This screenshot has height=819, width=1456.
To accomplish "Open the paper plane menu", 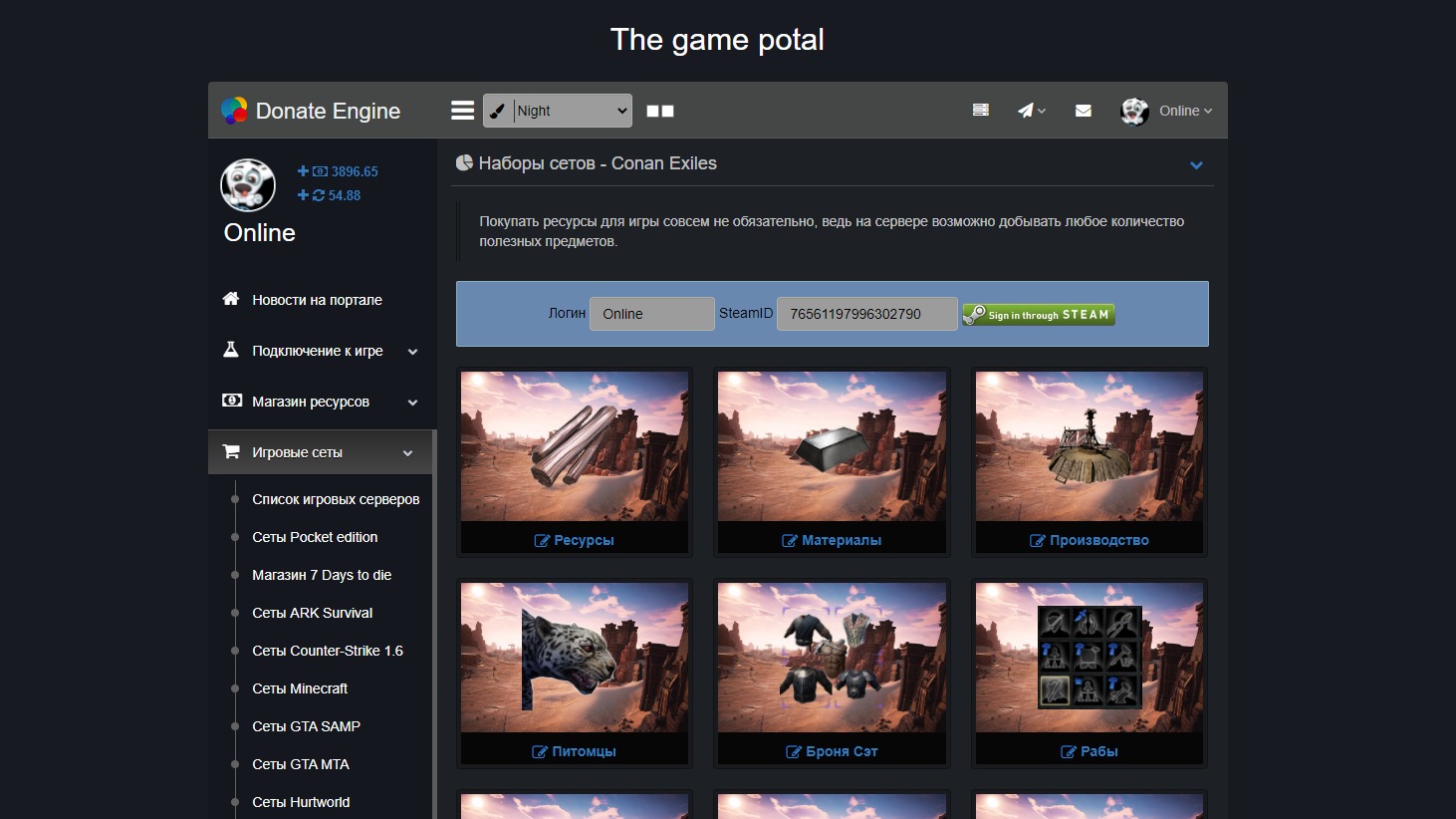I will (1030, 111).
